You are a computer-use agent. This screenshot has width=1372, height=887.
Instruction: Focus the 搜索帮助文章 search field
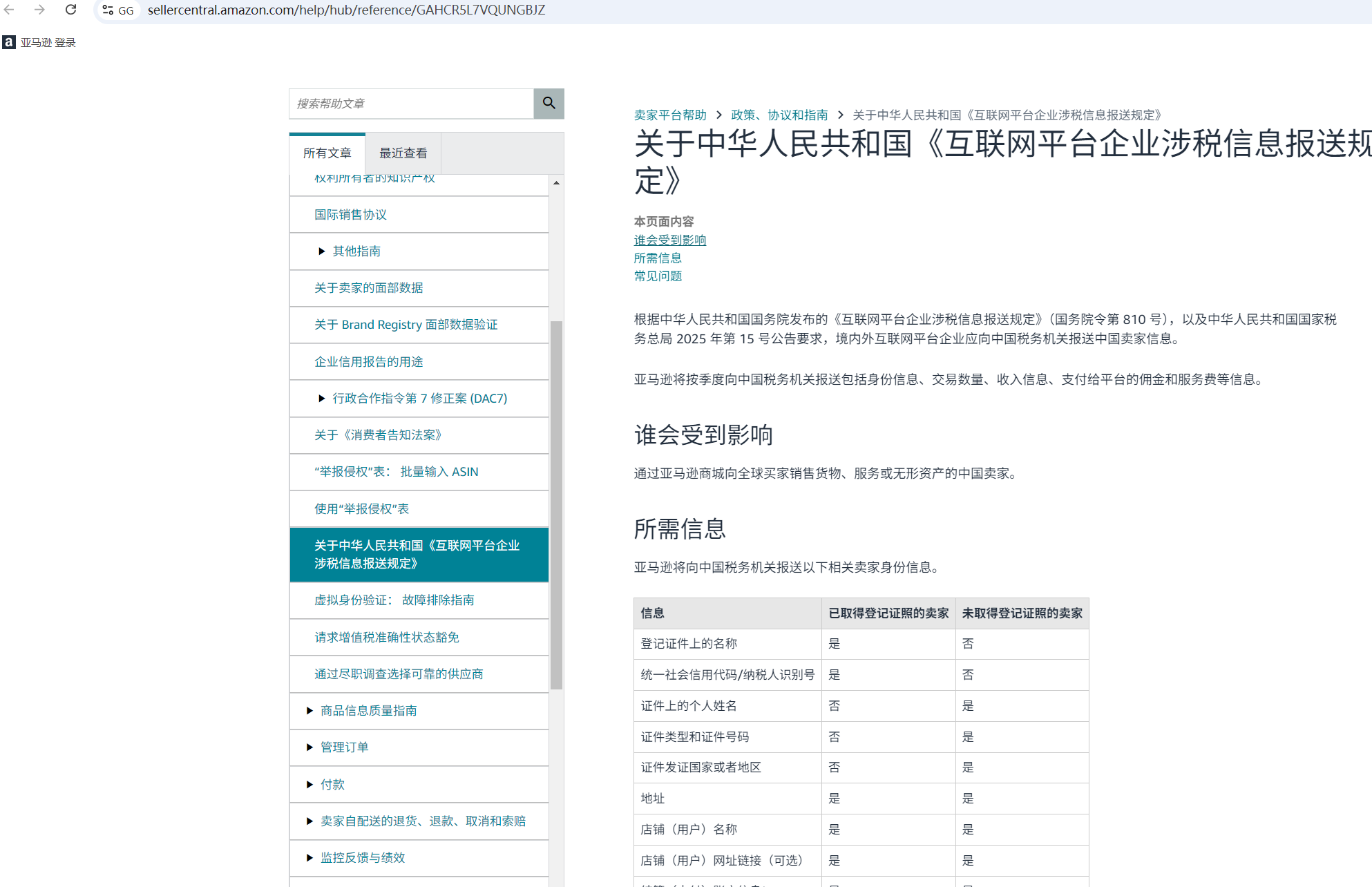click(x=411, y=104)
